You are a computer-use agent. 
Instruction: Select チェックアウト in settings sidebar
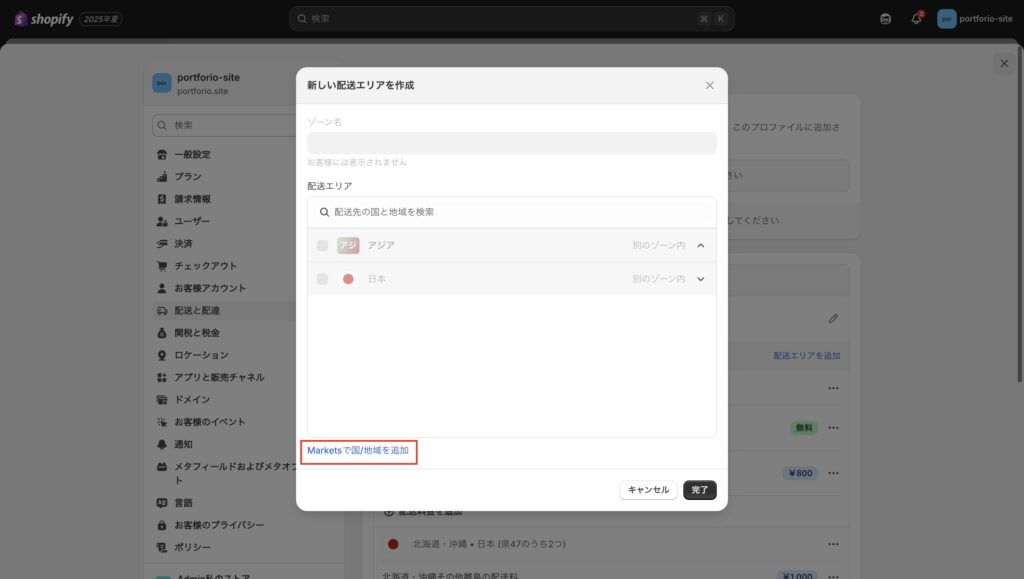coord(205,266)
